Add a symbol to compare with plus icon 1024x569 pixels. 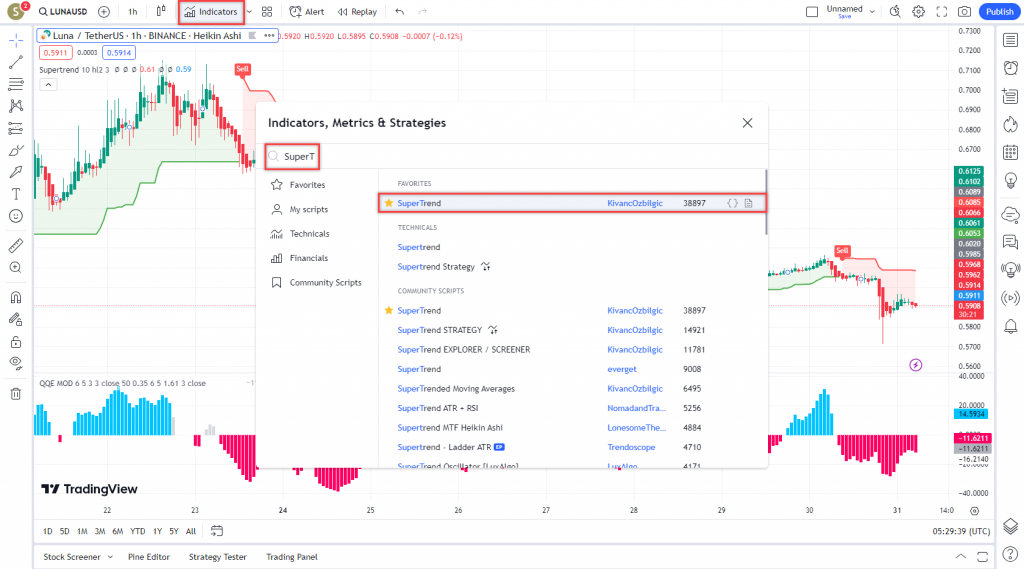pos(104,12)
